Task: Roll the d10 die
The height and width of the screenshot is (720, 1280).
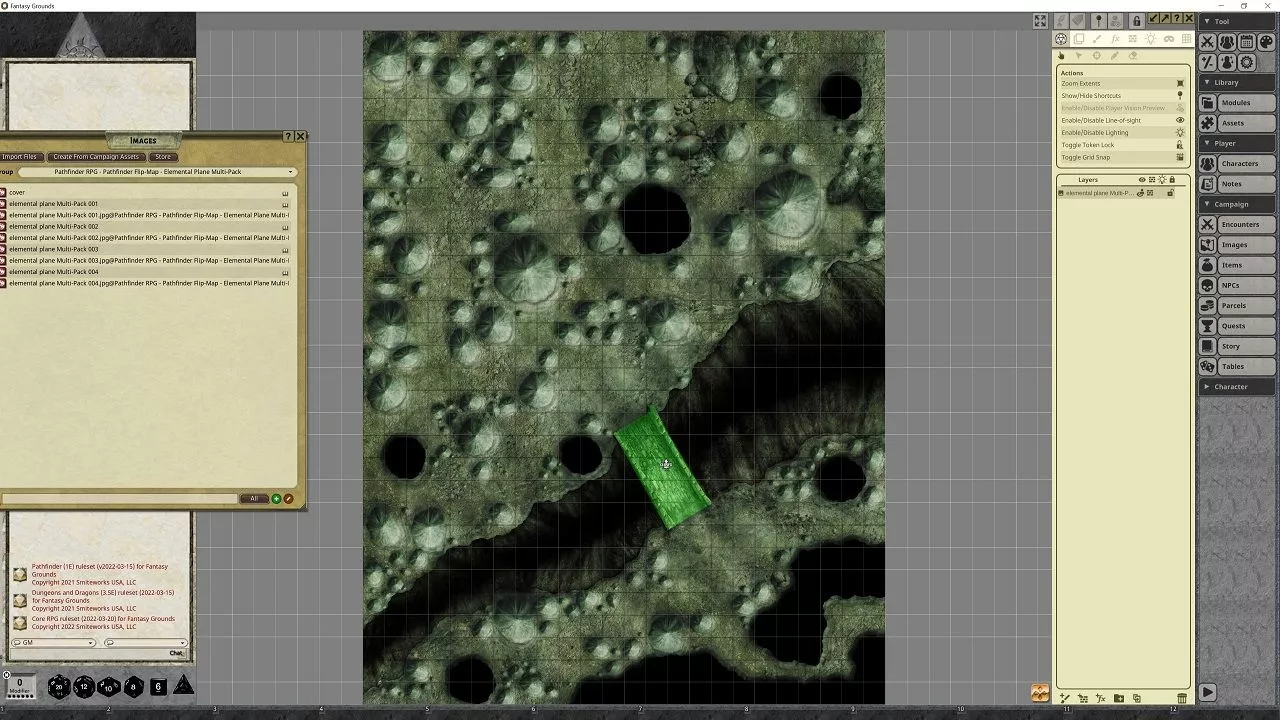Action: (108, 687)
